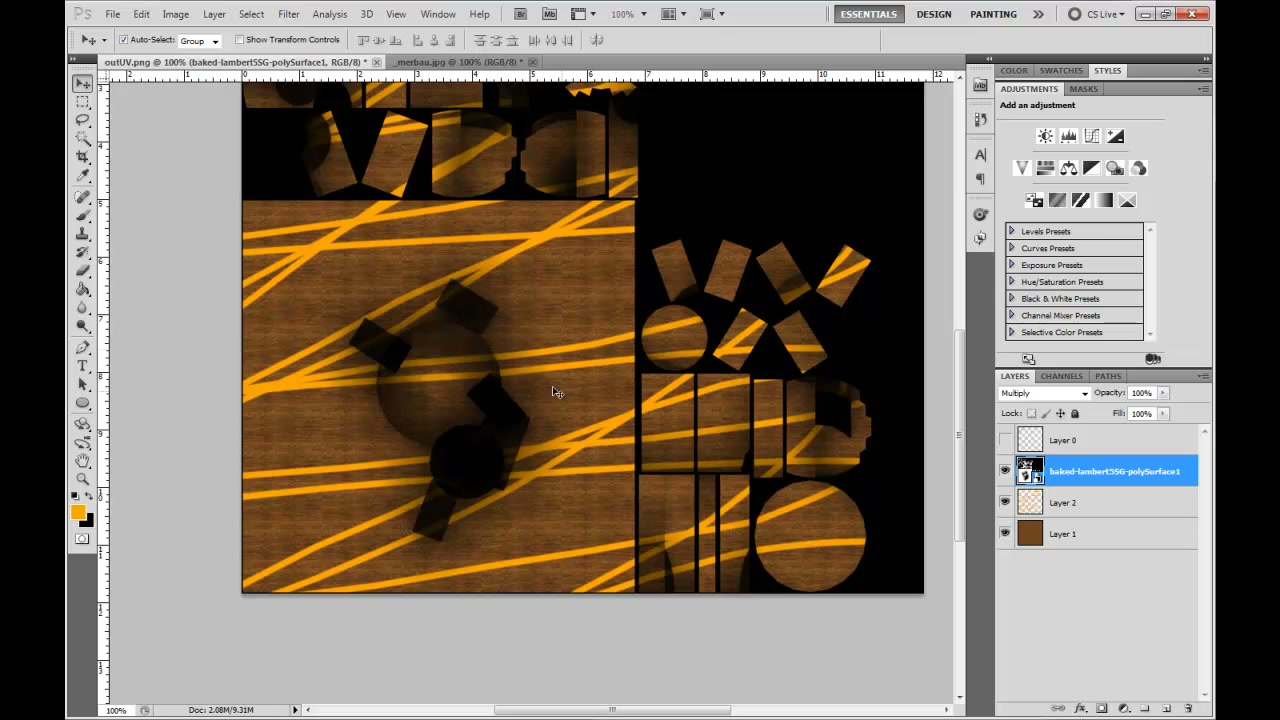The width and height of the screenshot is (1280, 720).
Task: Switch to the Swatches tab
Action: pyautogui.click(x=1061, y=71)
